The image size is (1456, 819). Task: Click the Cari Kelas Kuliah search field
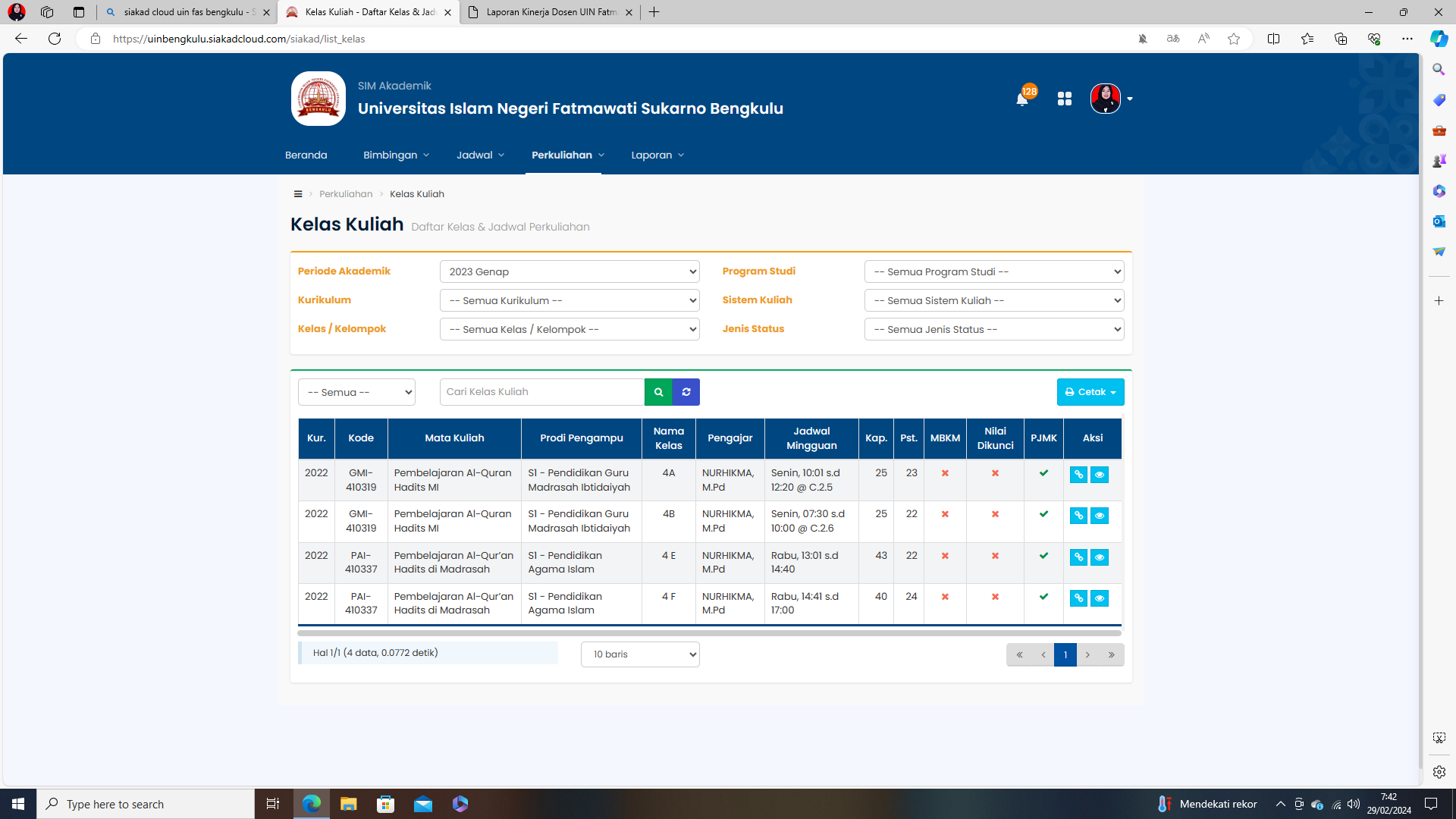click(541, 392)
